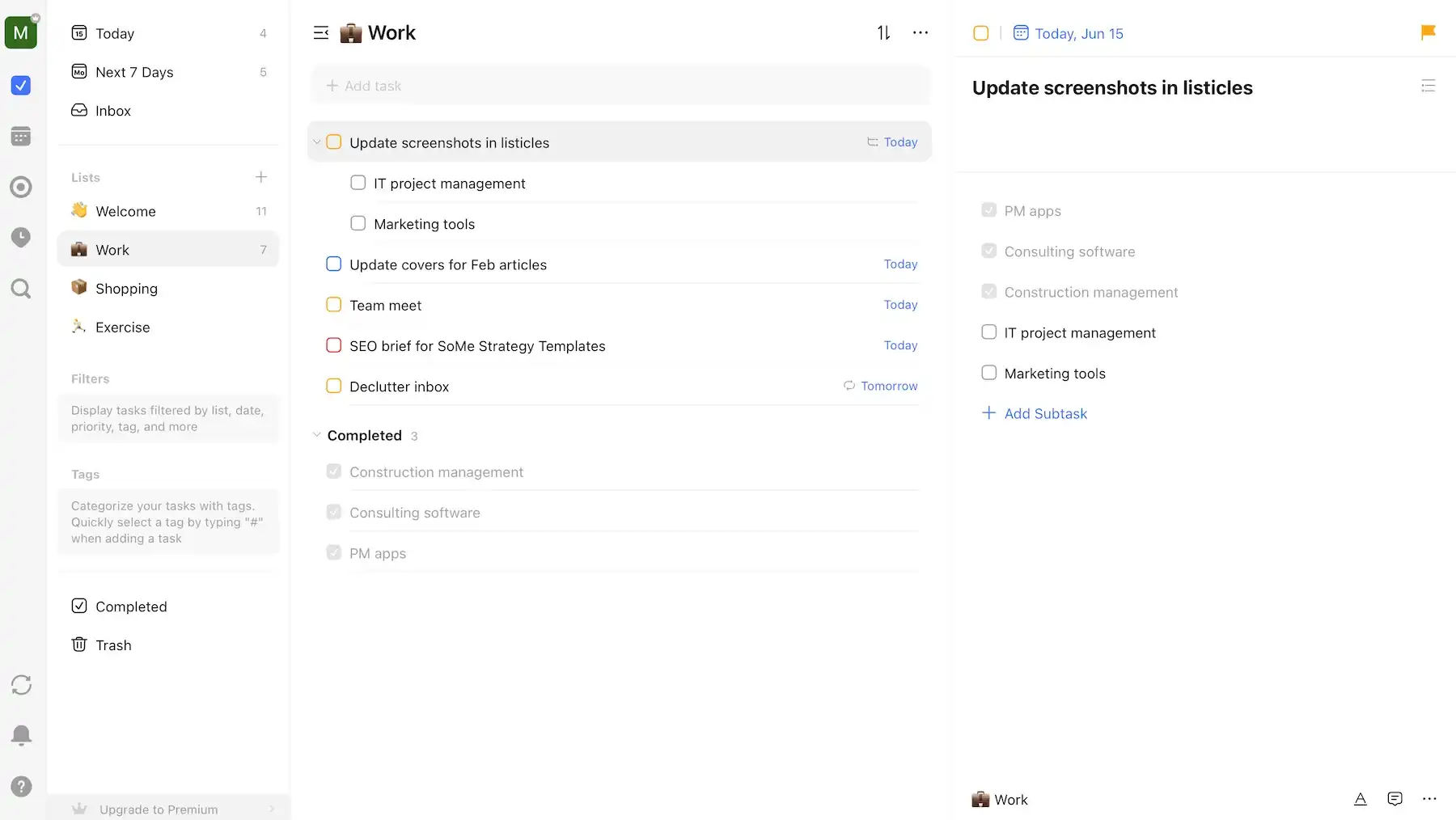Set priority with the orange flag icon
The image size is (1456, 820).
click(x=1428, y=32)
